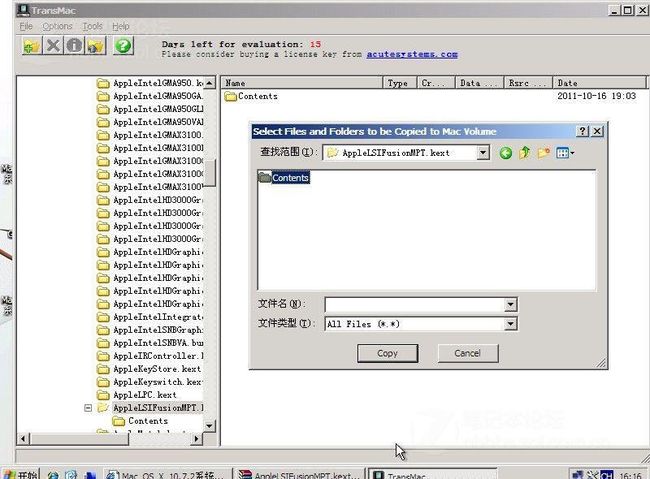Click the Cr... column header
This screenshot has height=479, width=650.
click(436, 83)
